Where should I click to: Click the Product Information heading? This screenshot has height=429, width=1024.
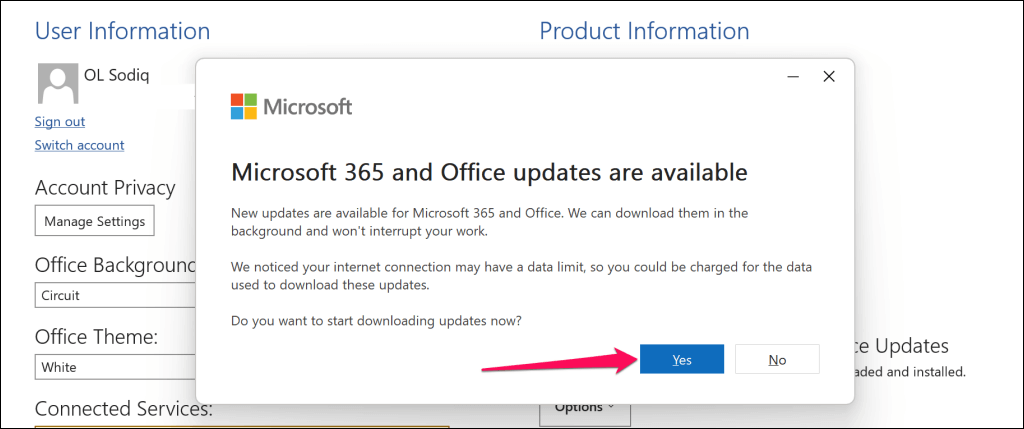tap(644, 31)
